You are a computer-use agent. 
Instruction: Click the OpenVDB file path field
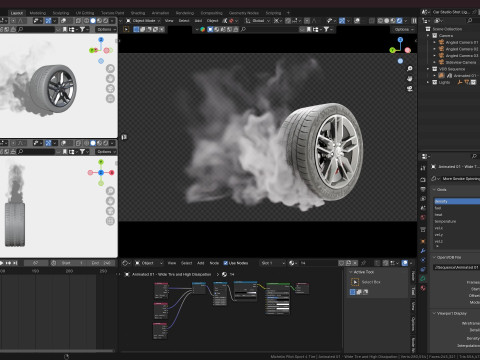tap(456, 267)
